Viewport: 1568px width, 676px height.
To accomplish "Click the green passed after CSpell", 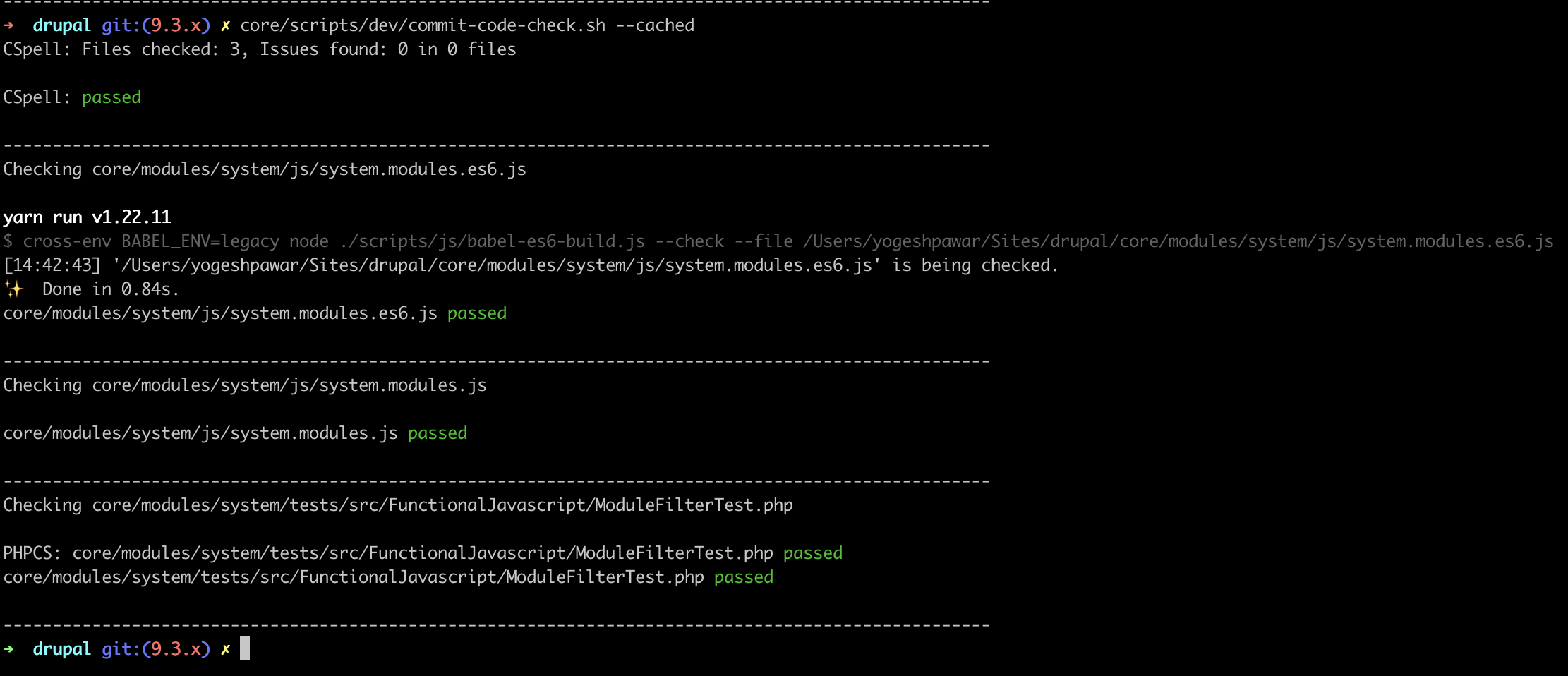I will [x=111, y=97].
